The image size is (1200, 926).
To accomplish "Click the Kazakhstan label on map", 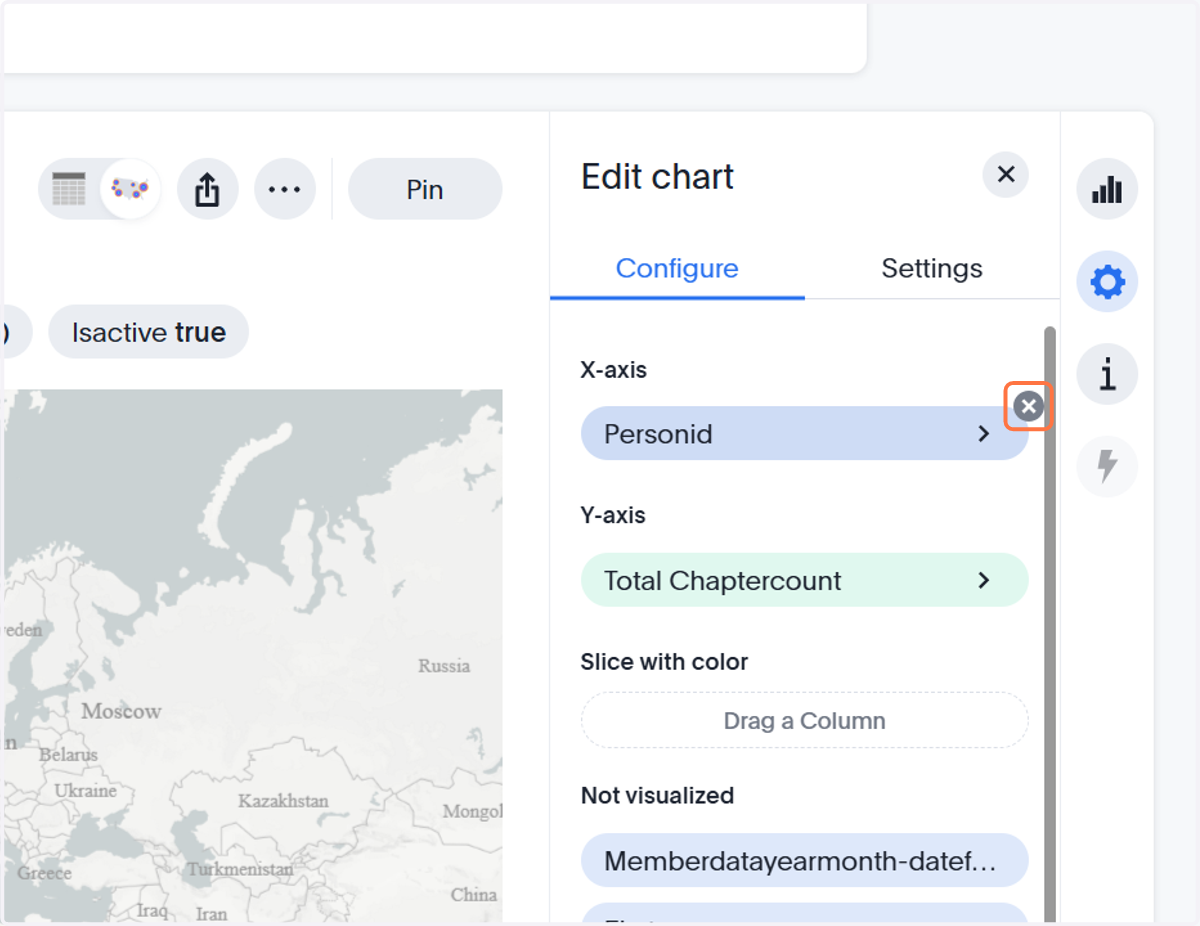I will [x=283, y=801].
